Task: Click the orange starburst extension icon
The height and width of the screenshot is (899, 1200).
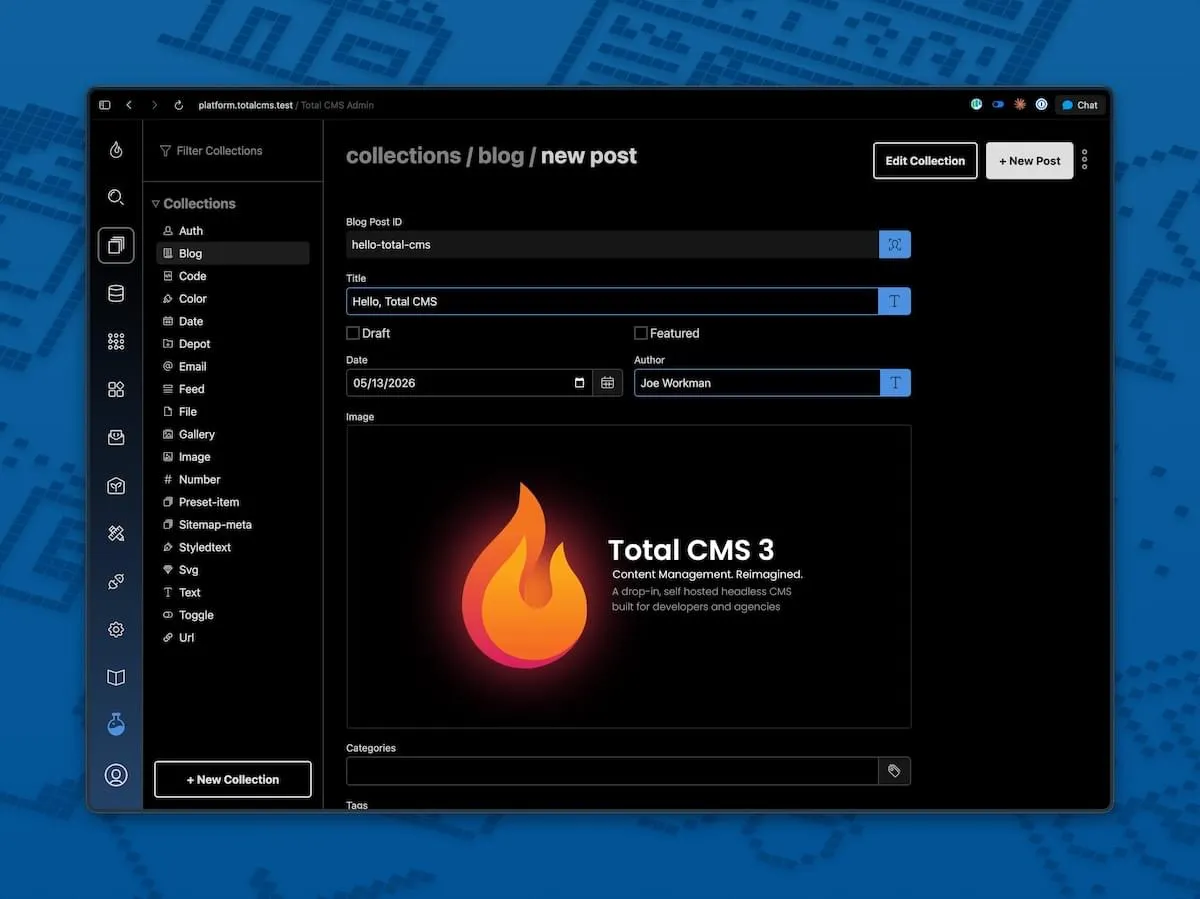Action: pos(1020,104)
